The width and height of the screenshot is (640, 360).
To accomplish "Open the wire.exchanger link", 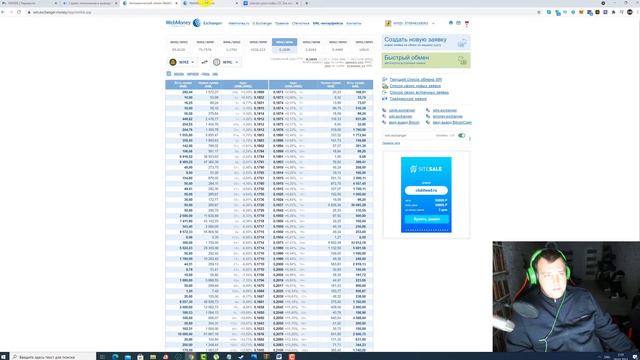I will (x=444, y=110).
